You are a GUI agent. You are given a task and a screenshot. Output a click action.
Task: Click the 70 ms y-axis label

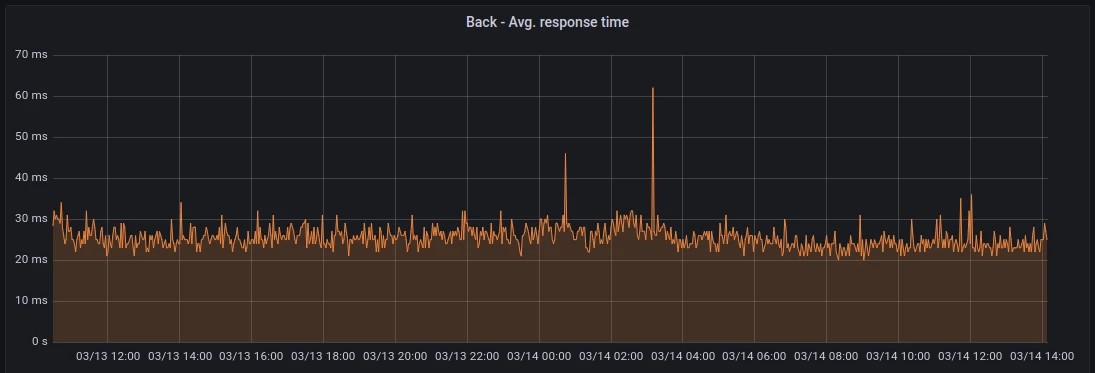31,54
